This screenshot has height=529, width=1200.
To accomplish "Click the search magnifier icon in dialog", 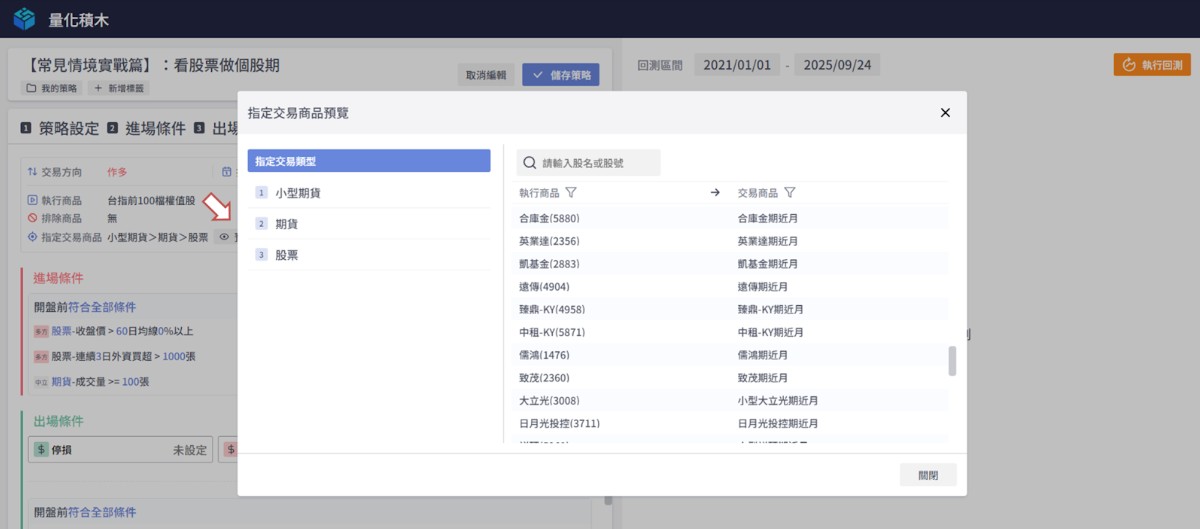I will [530, 162].
